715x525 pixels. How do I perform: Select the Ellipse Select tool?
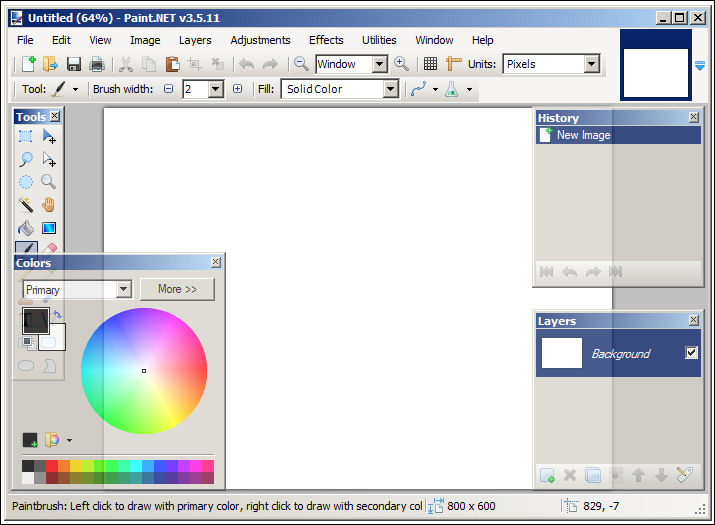26,182
